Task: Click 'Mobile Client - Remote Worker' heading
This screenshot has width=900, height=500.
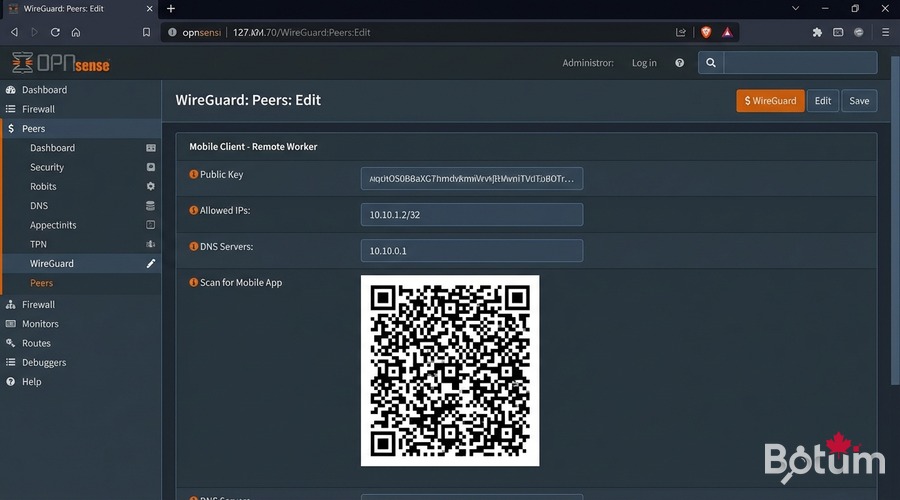Action: (253, 147)
